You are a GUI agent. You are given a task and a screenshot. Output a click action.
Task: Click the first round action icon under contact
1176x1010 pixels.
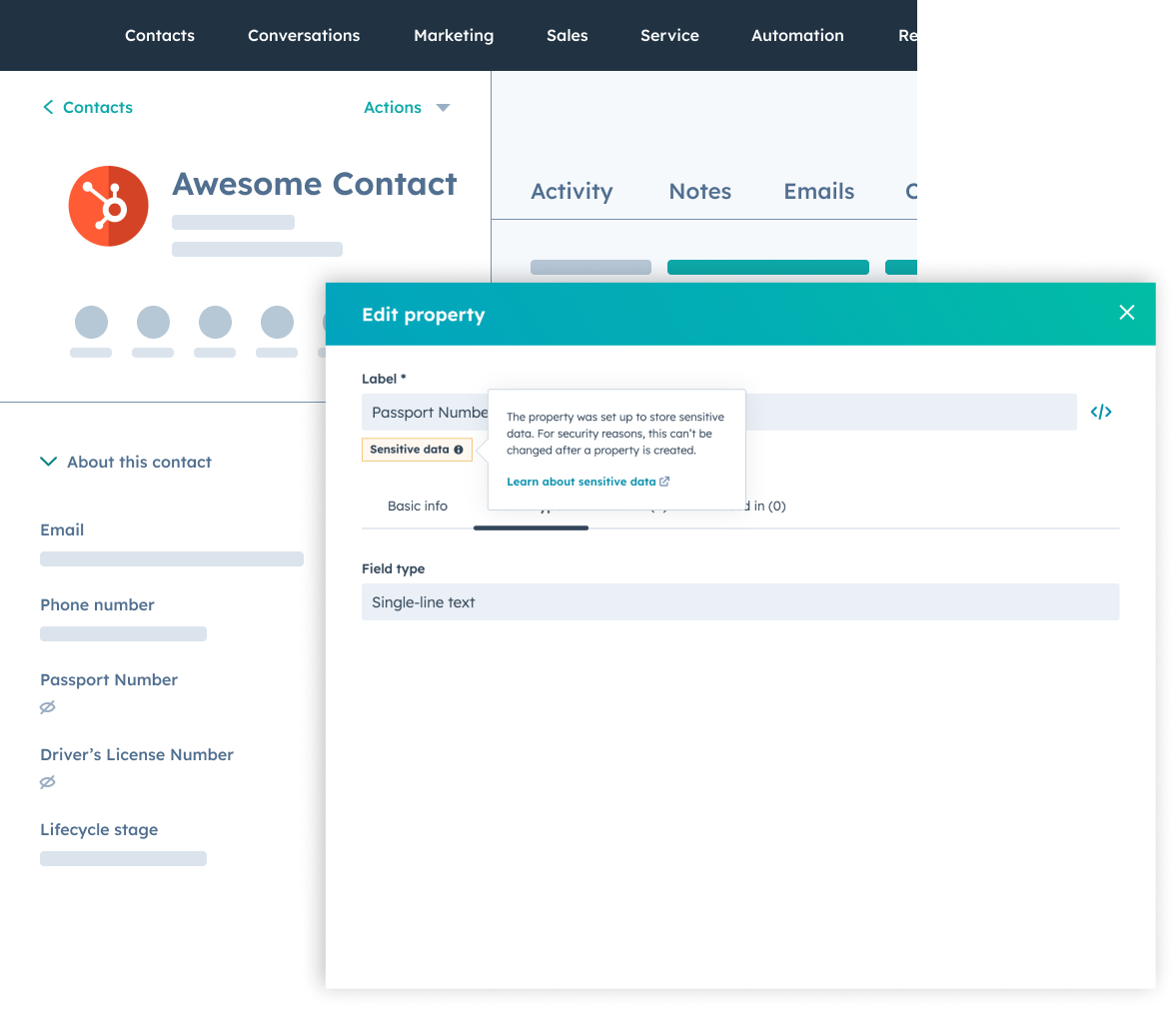[x=91, y=323]
